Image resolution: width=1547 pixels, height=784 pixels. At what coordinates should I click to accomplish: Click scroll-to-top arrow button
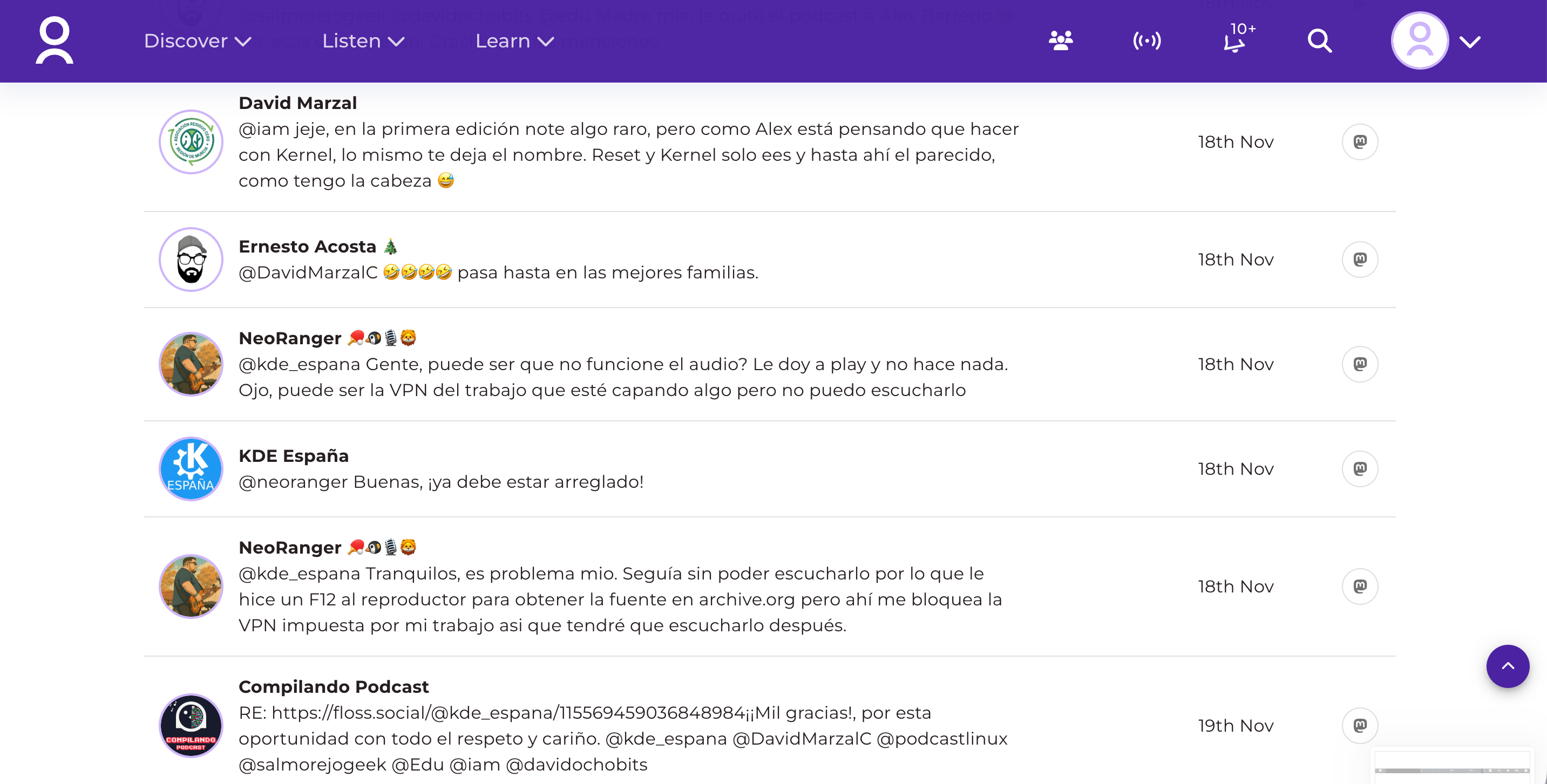(x=1508, y=666)
